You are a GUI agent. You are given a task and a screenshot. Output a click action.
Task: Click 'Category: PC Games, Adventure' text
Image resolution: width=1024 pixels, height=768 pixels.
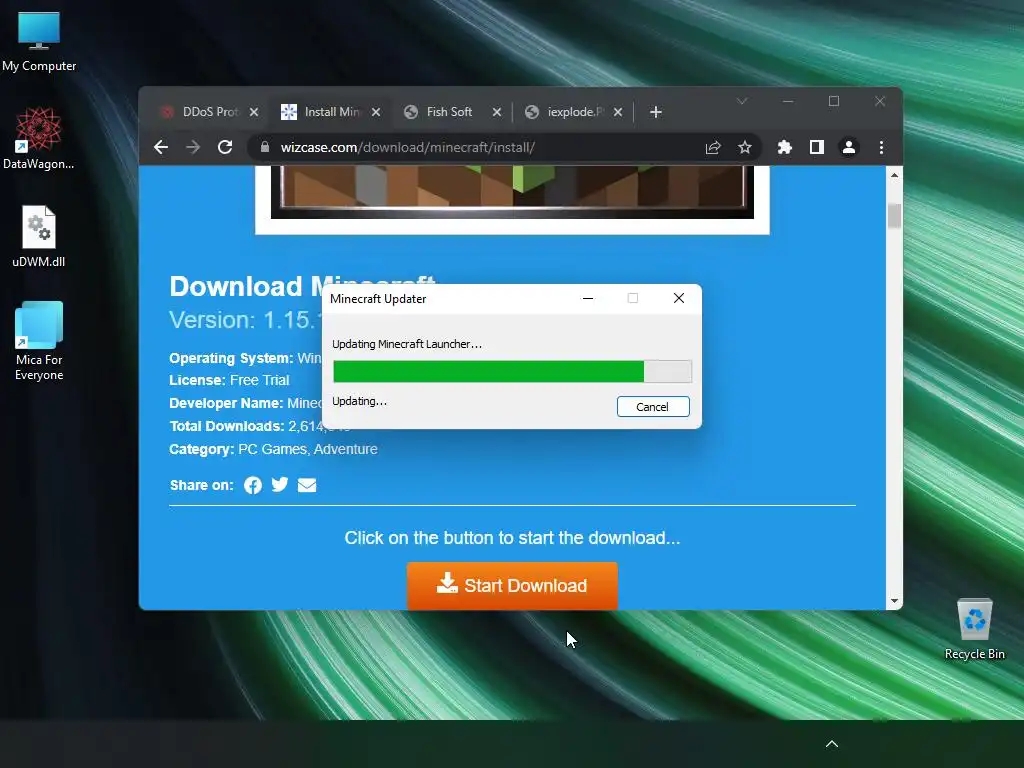click(273, 449)
